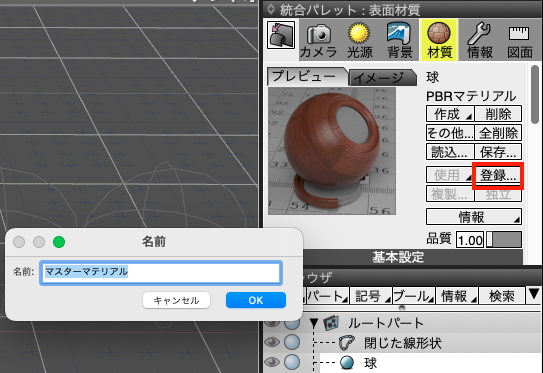Open the Background (背景) palette tab
This screenshot has width=543, height=373.
pyautogui.click(x=400, y=40)
